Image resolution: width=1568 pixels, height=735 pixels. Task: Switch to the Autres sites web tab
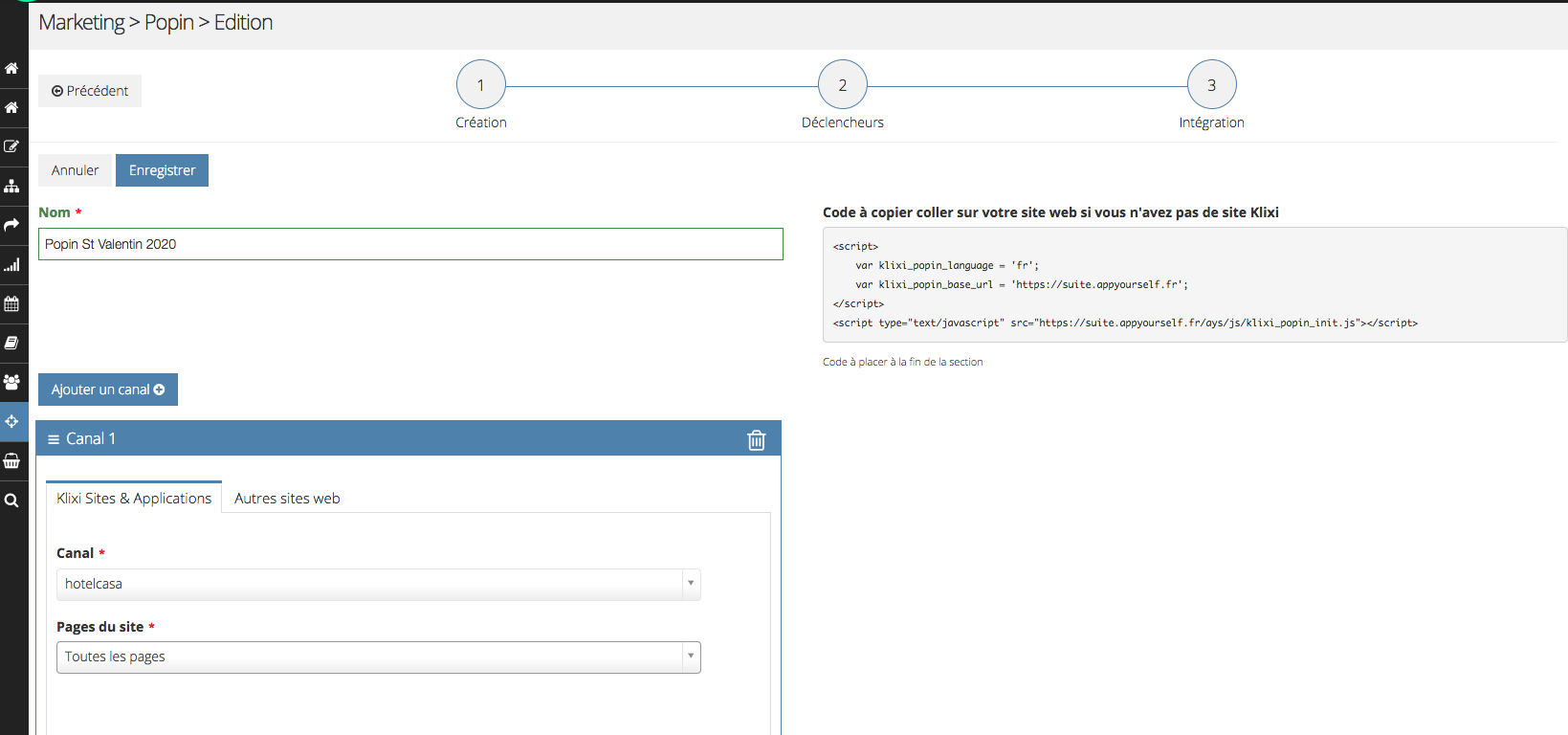click(287, 498)
